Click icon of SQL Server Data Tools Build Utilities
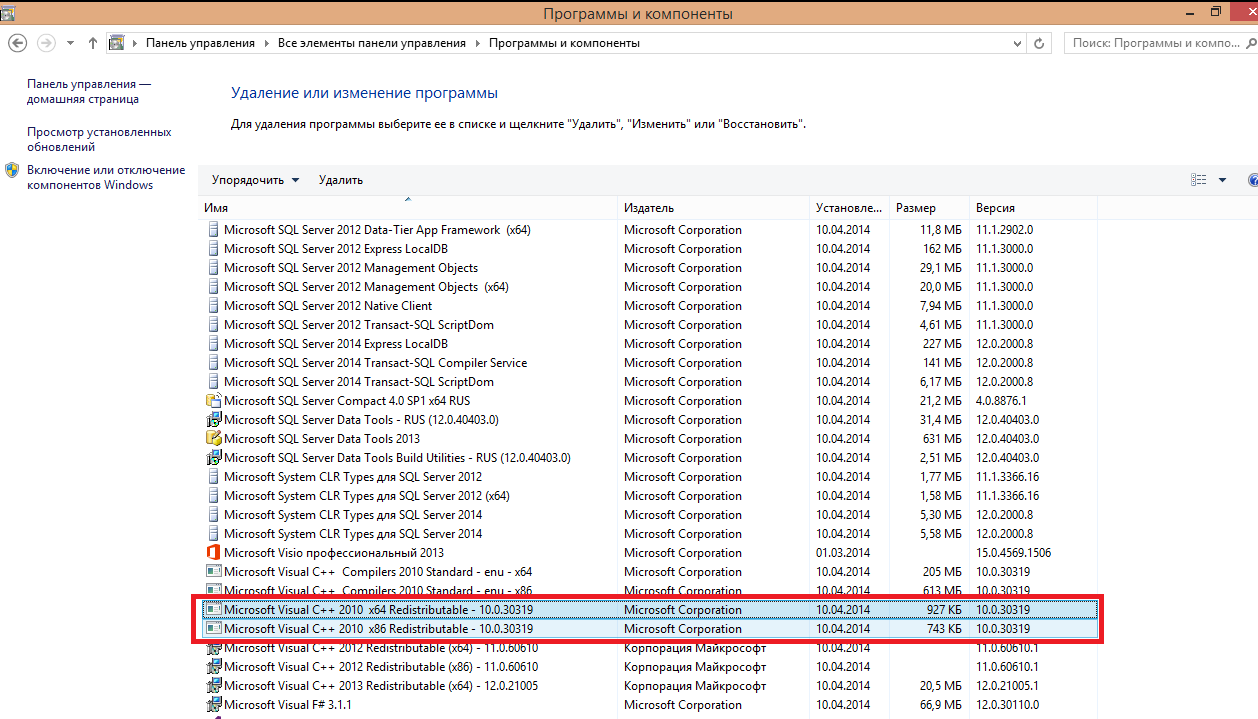 [x=213, y=458]
